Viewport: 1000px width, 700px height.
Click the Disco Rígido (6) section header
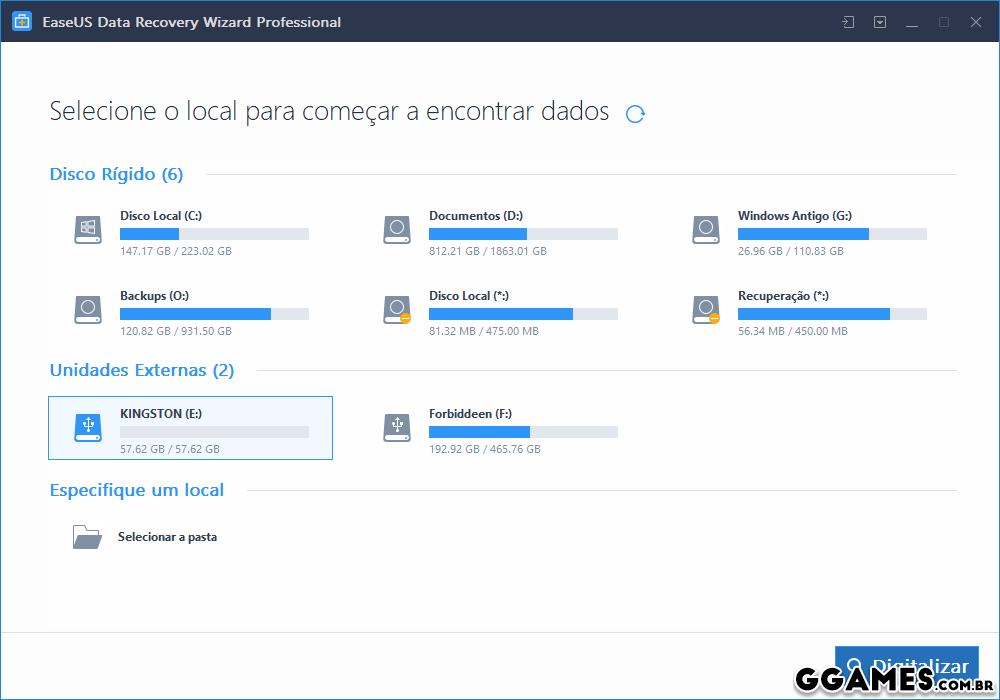click(x=116, y=174)
